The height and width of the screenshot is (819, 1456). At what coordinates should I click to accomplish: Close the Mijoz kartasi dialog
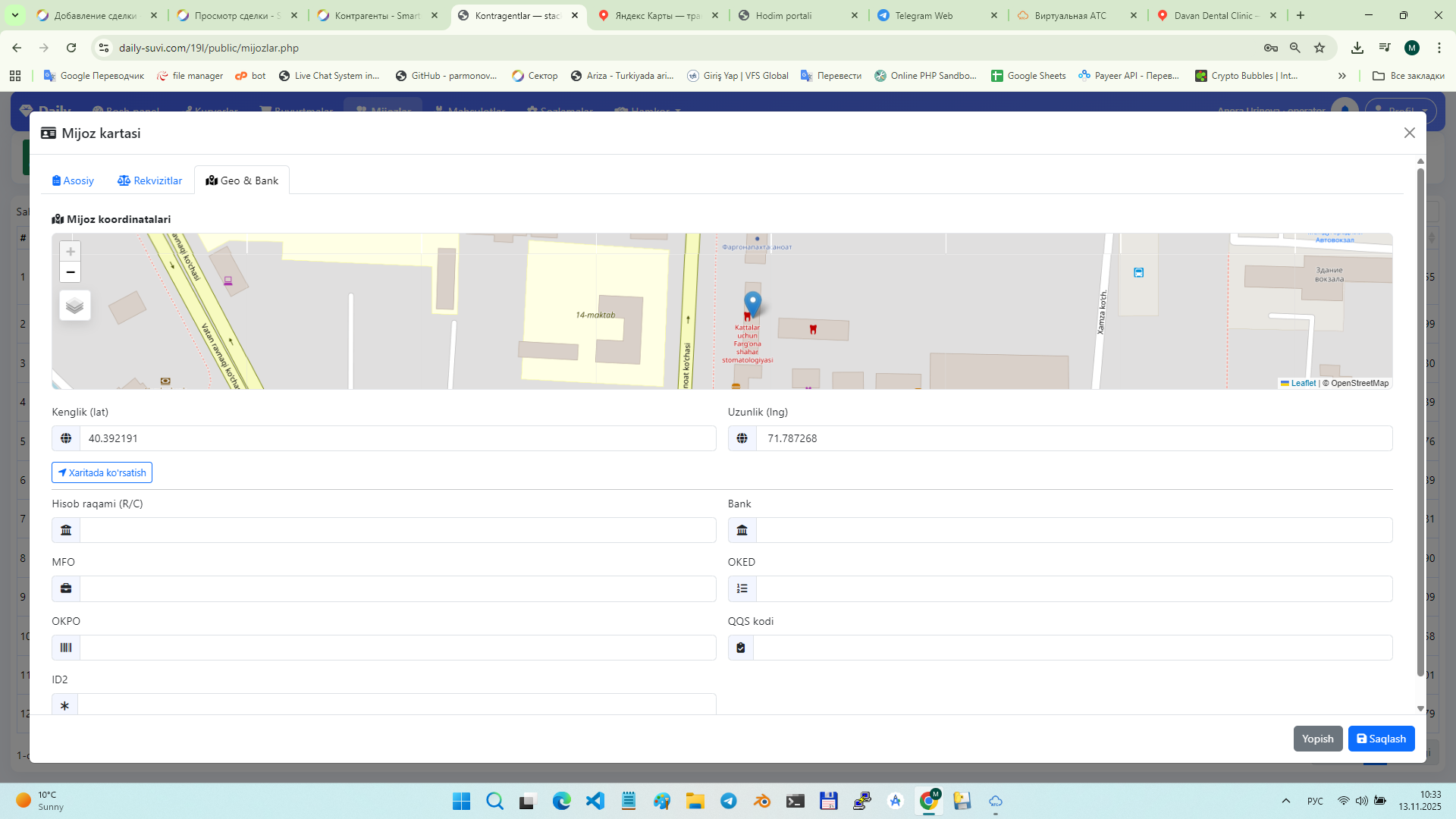click(1409, 133)
